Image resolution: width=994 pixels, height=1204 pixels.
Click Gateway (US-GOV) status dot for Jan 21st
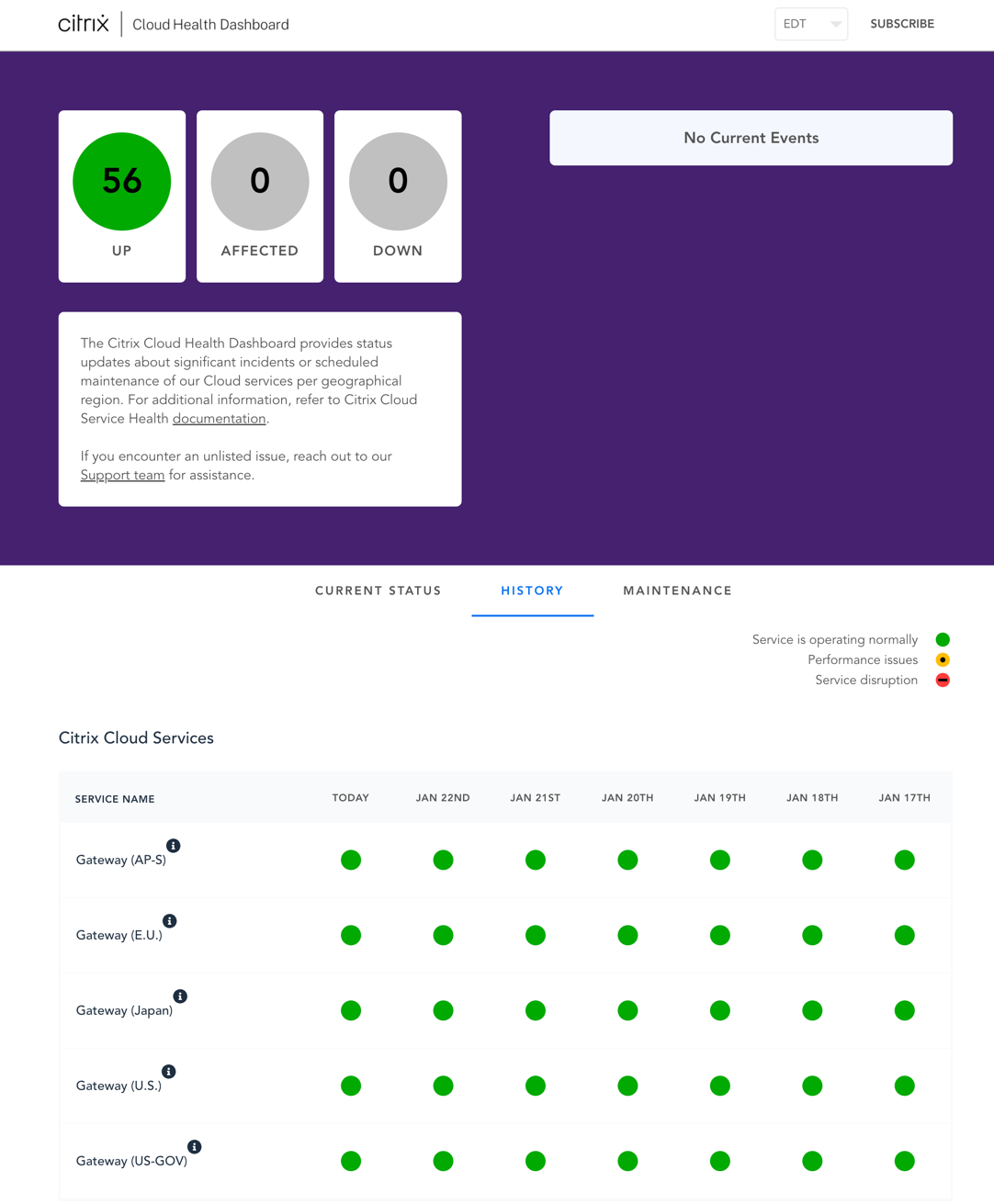[x=536, y=1161]
